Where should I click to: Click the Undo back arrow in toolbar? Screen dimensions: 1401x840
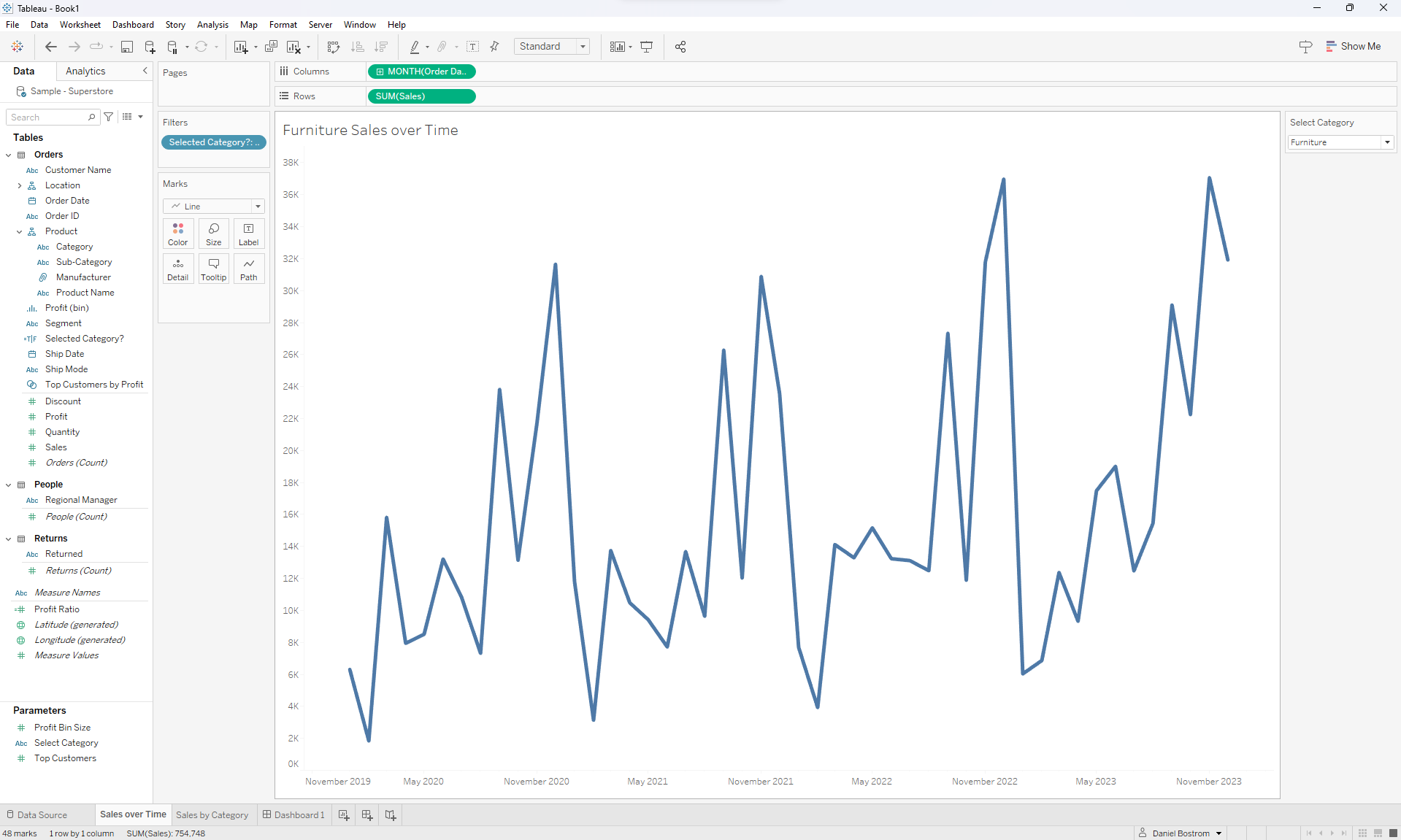50,47
